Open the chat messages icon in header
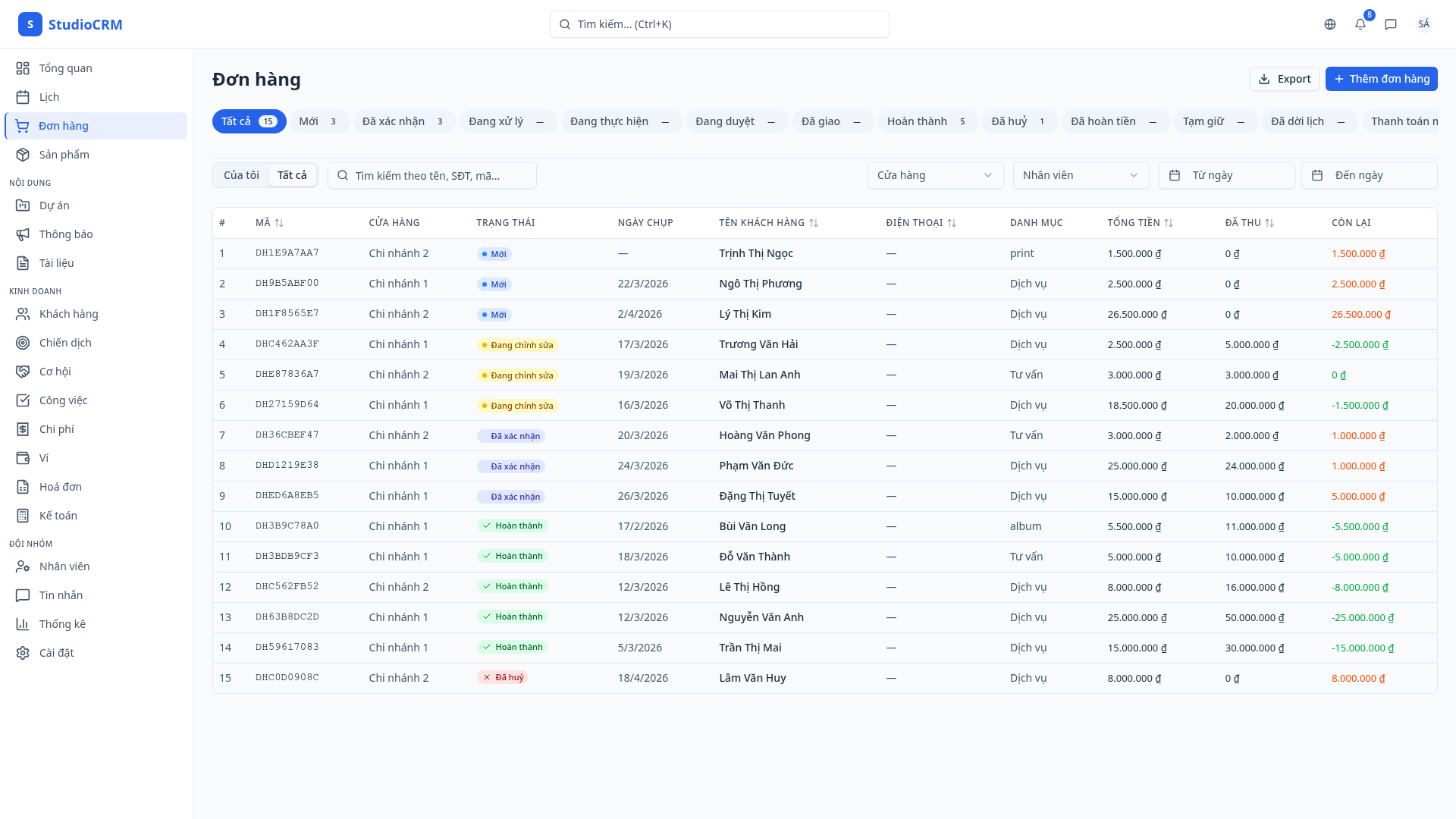Image resolution: width=1456 pixels, height=819 pixels. pos(1390,24)
